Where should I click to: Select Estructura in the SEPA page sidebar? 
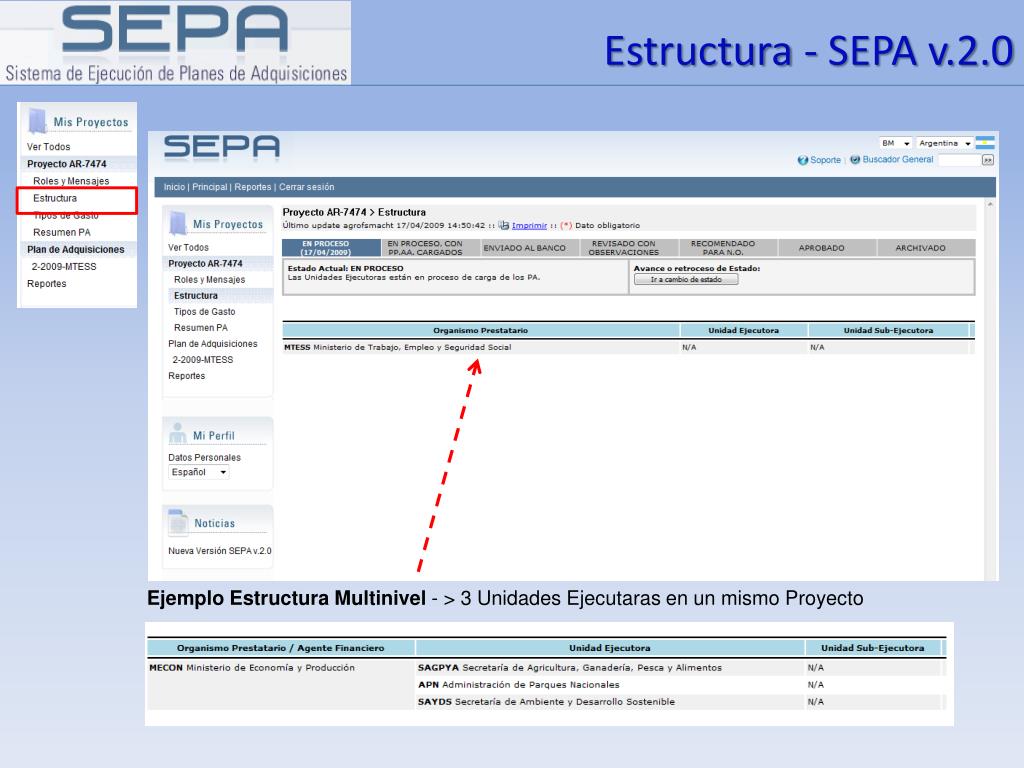196,295
